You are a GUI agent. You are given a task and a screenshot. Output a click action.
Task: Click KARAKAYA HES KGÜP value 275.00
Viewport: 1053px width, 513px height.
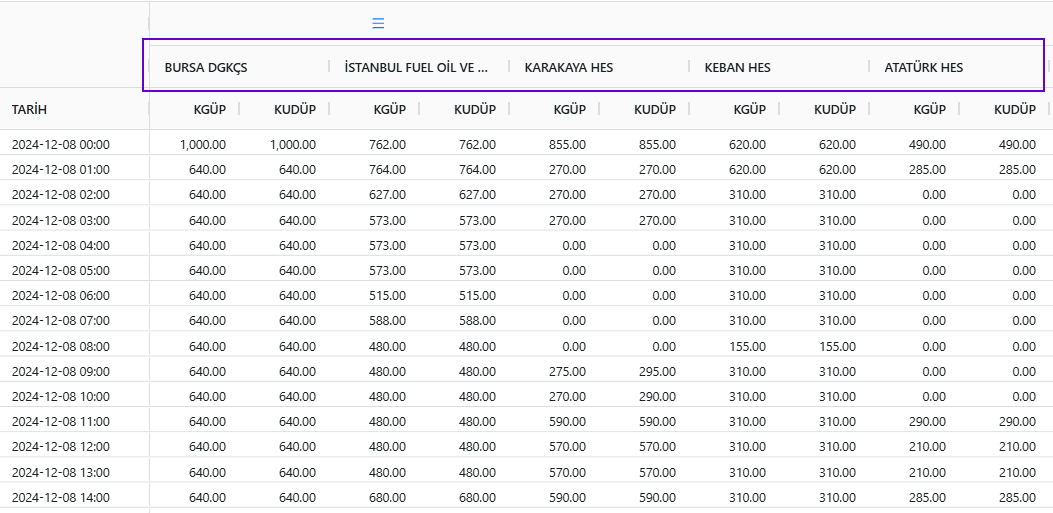pyautogui.click(x=567, y=371)
